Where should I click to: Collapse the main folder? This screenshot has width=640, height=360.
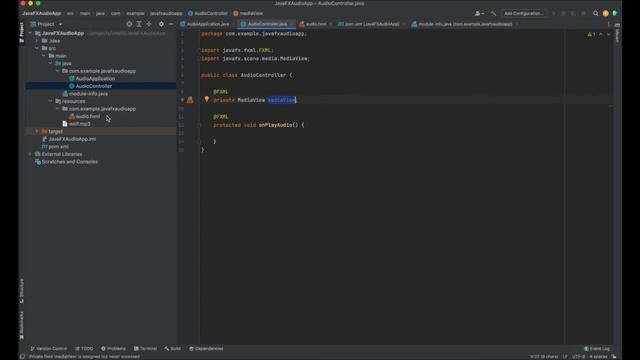coord(44,56)
